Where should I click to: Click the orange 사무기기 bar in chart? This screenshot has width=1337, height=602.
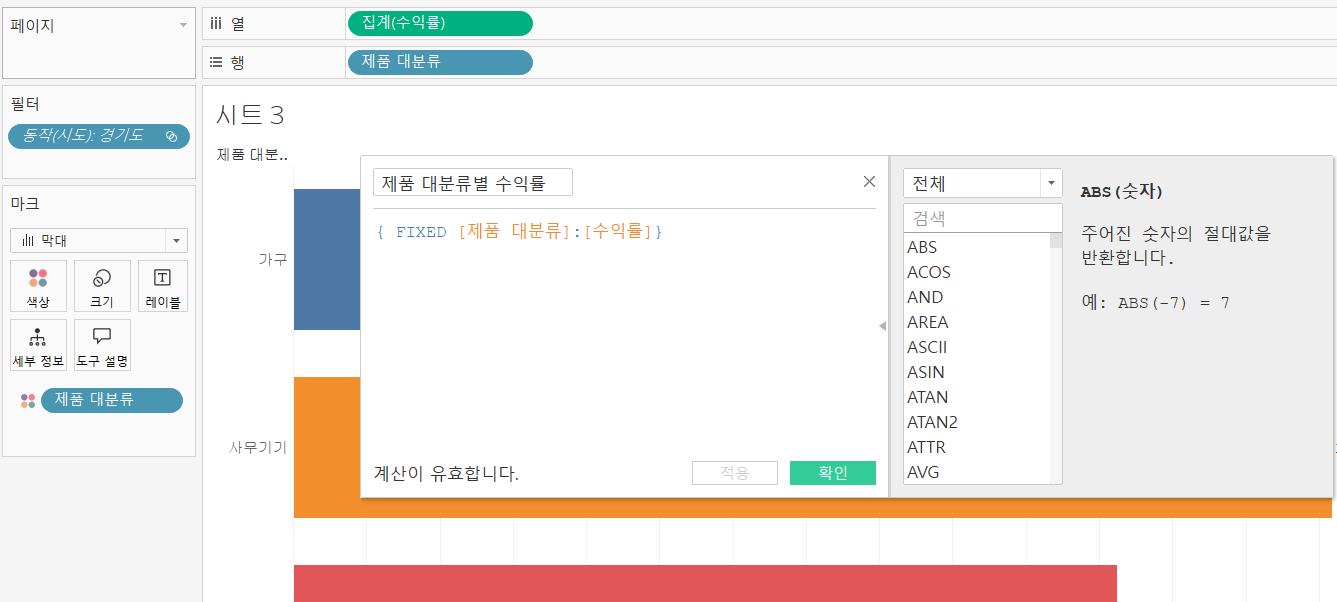(812, 507)
